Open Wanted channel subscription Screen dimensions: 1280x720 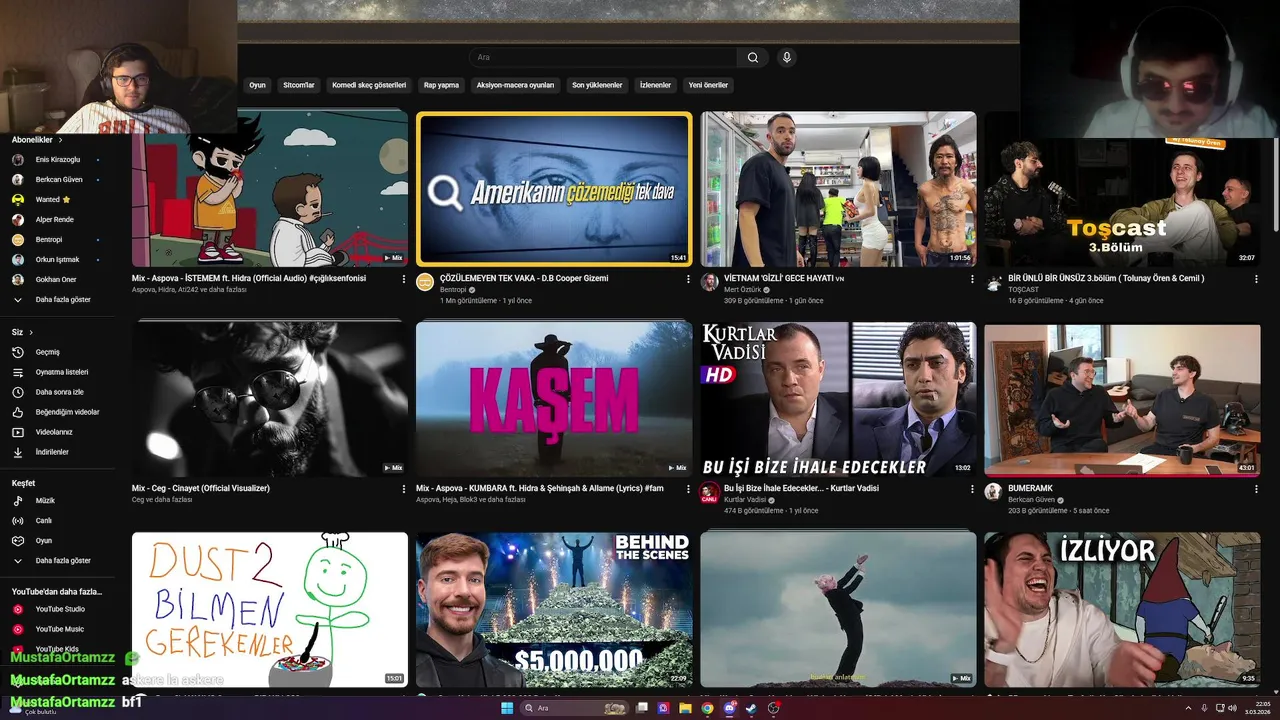pos(47,199)
